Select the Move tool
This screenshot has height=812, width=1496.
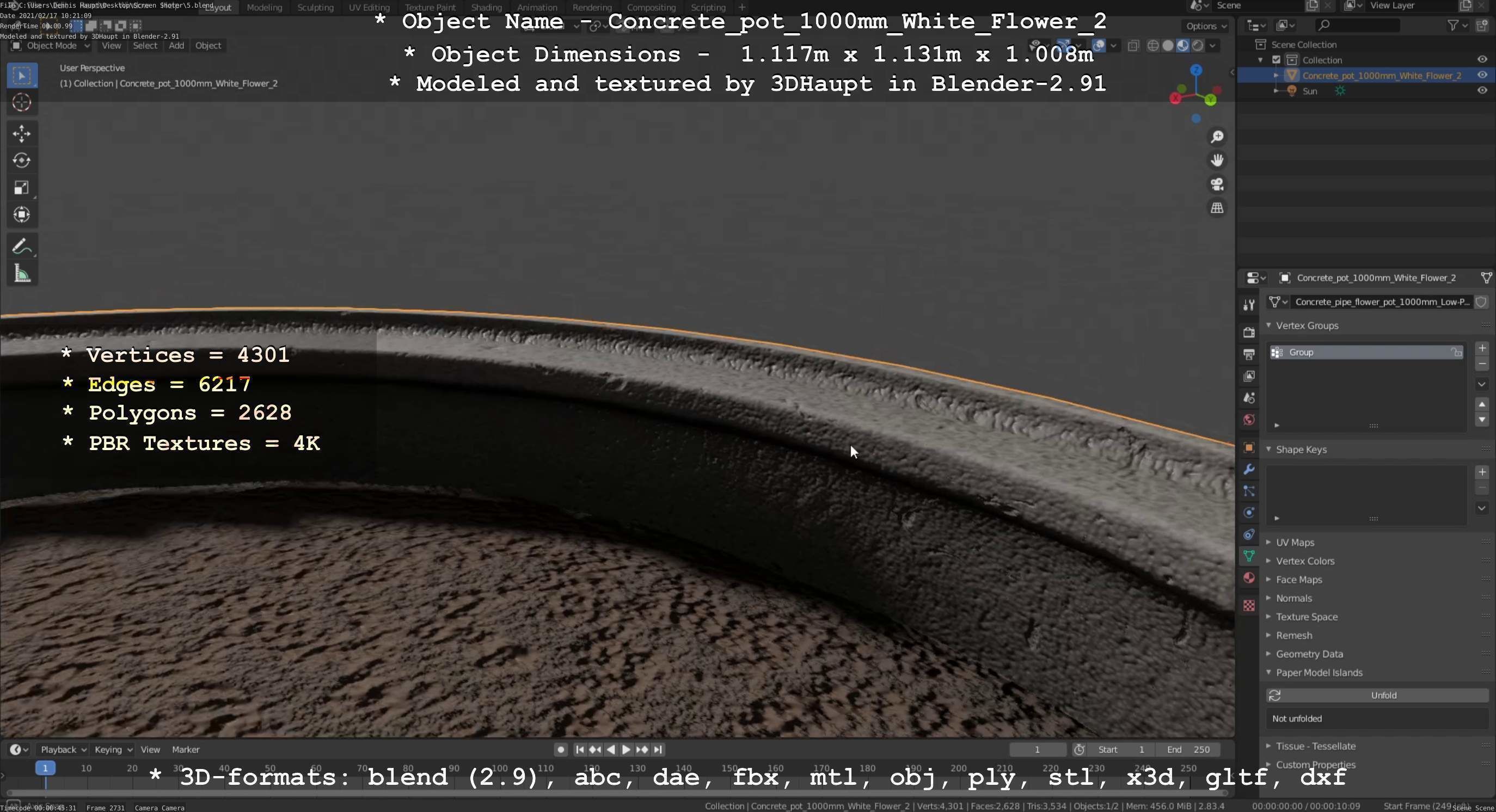[x=22, y=133]
